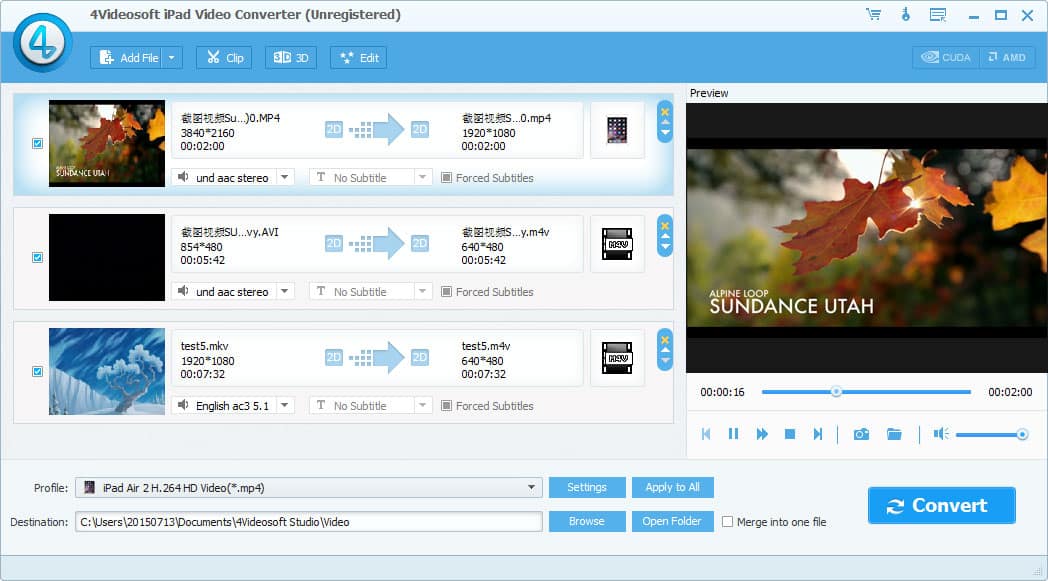This screenshot has height=581, width=1048.
Task: Open the Clip tool
Action: click(x=224, y=57)
